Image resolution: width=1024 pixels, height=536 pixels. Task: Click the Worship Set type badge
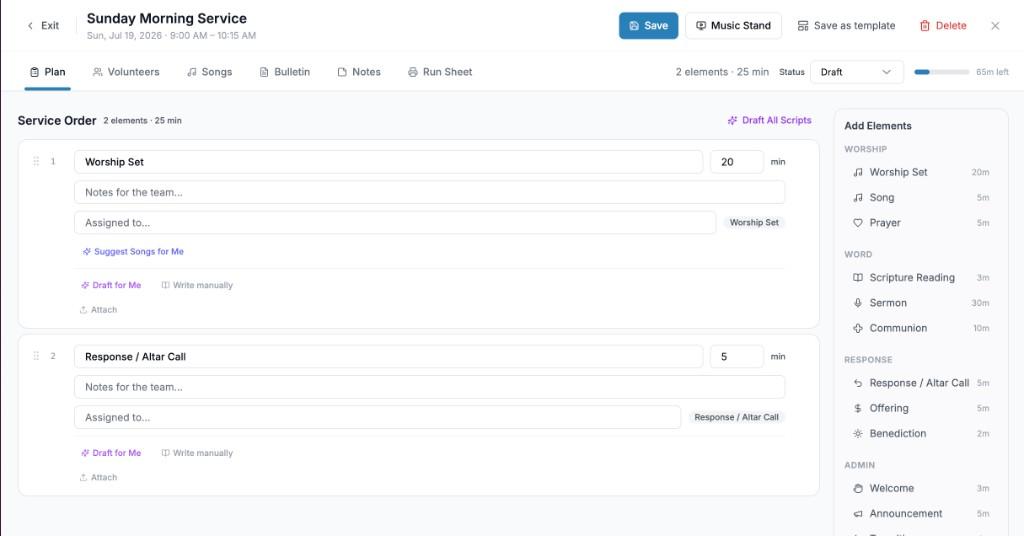coord(754,223)
